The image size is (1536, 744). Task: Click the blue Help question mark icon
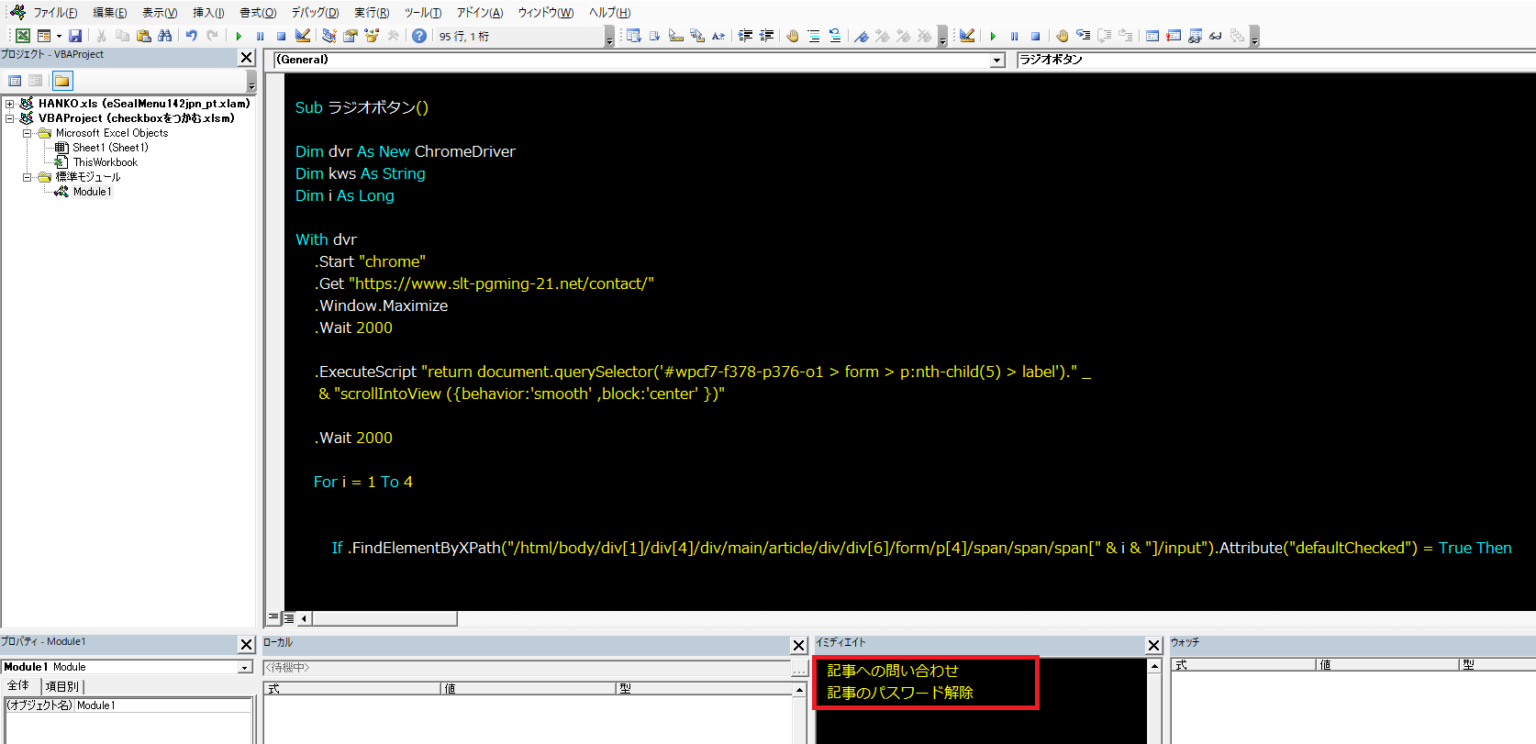[x=418, y=36]
